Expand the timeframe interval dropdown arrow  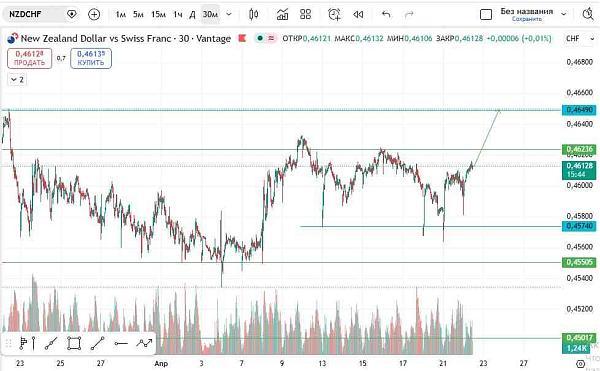[x=229, y=15]
